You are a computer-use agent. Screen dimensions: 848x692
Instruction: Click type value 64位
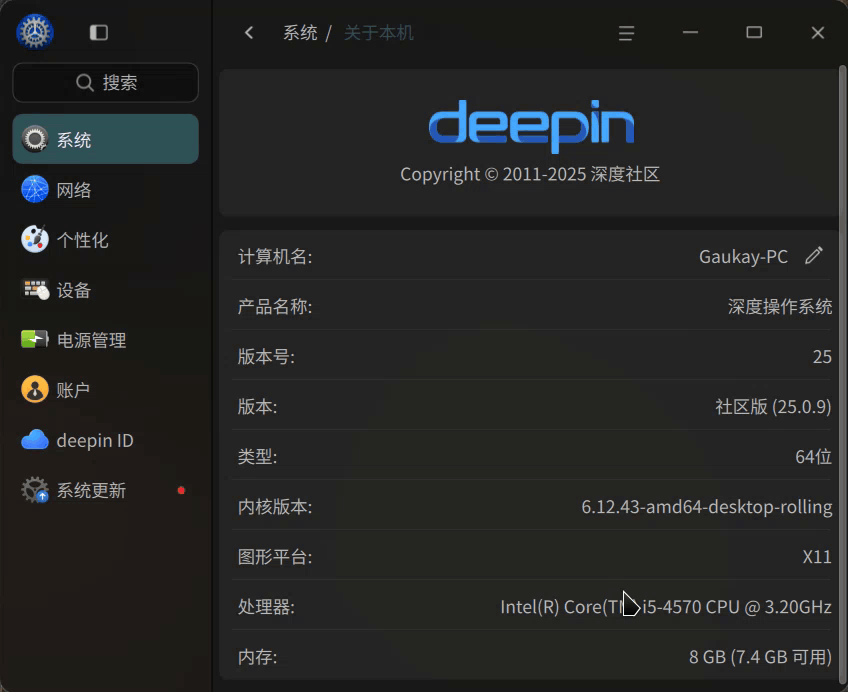tap(813, 456)
